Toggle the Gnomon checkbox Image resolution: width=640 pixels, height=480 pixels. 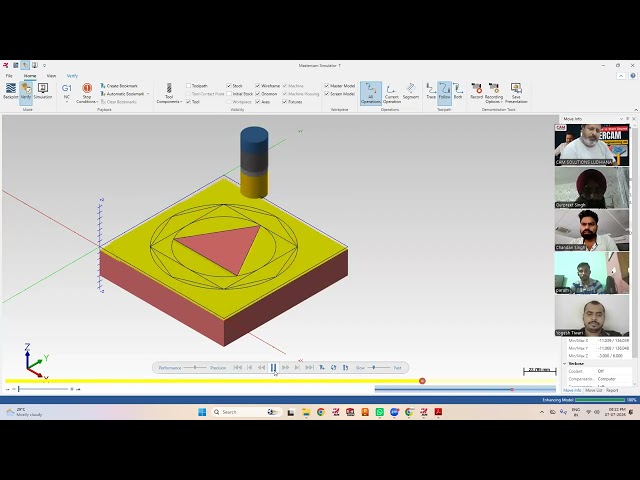(258, 94)
